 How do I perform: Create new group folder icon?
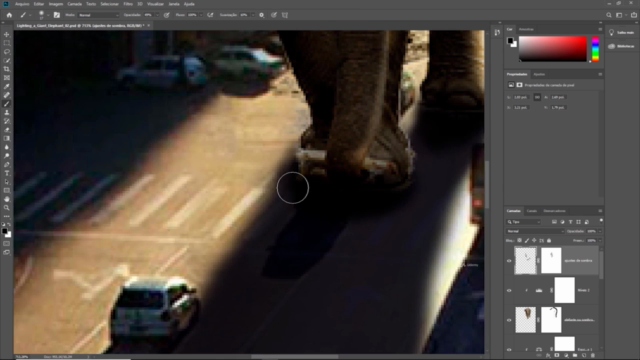[x=575, y=356]
